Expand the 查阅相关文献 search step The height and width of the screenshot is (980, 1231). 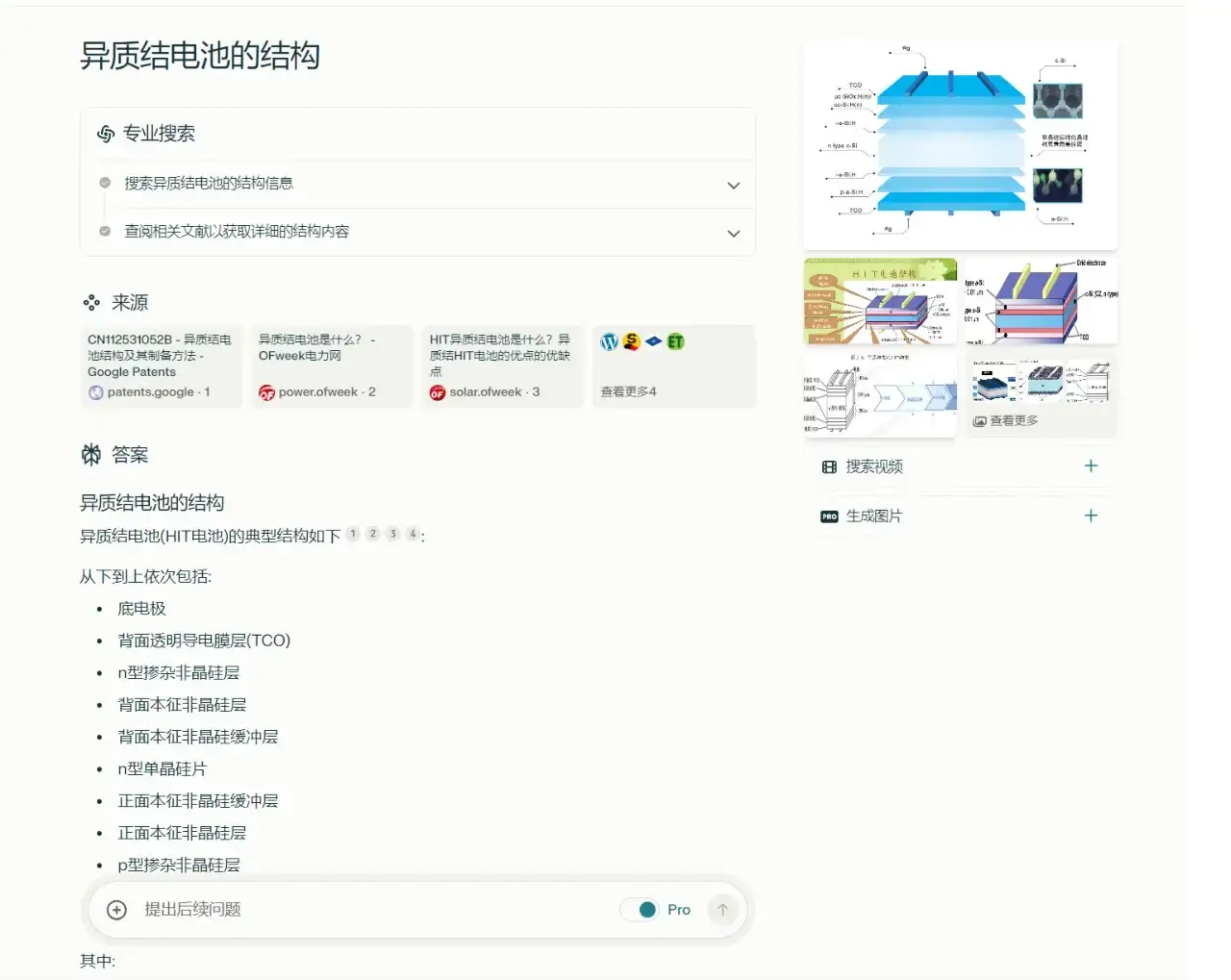[x=733, y=233]
